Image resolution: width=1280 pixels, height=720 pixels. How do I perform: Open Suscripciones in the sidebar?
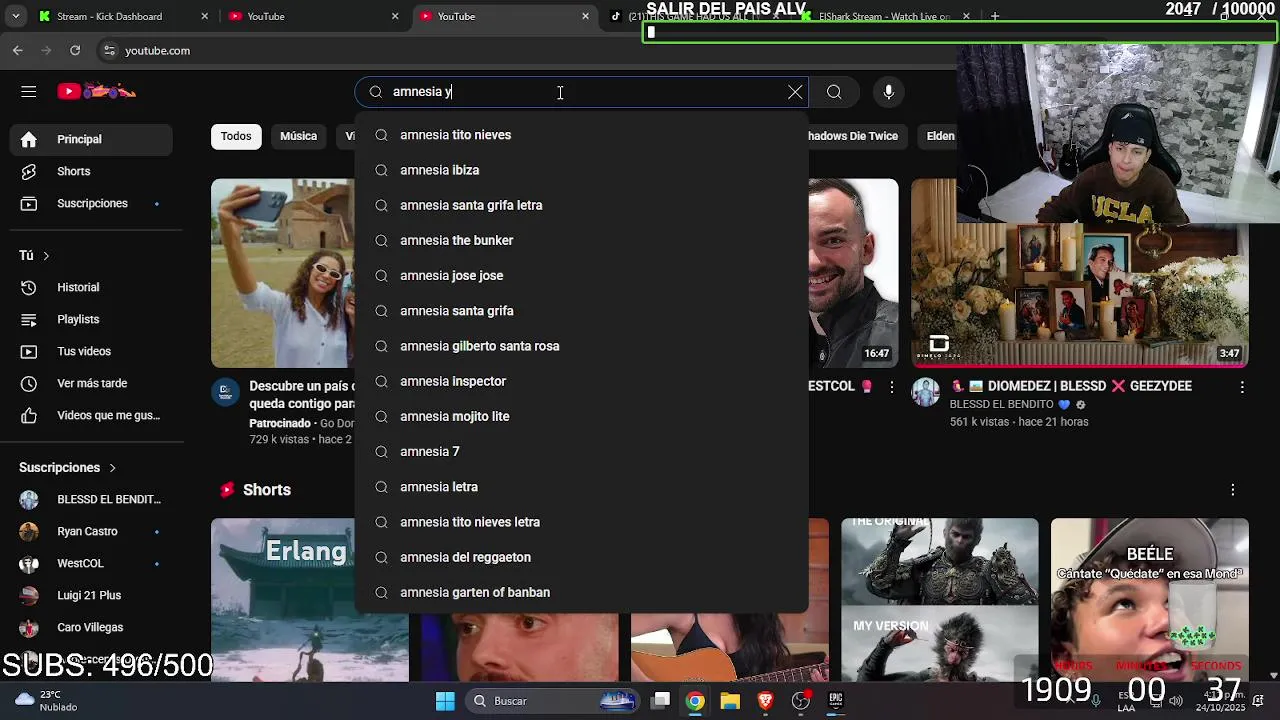(x=91, y=203)
